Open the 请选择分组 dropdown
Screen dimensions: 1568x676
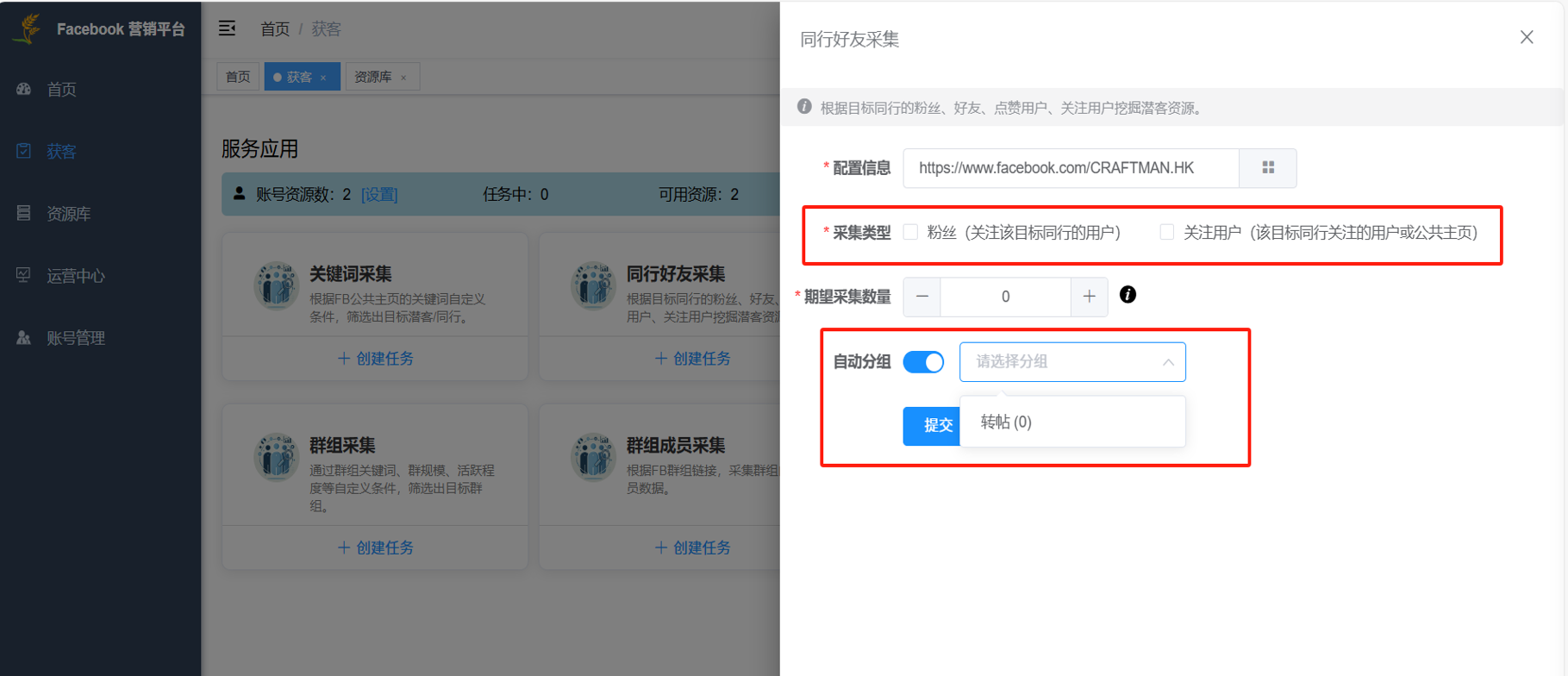(x=1072, y=362)
